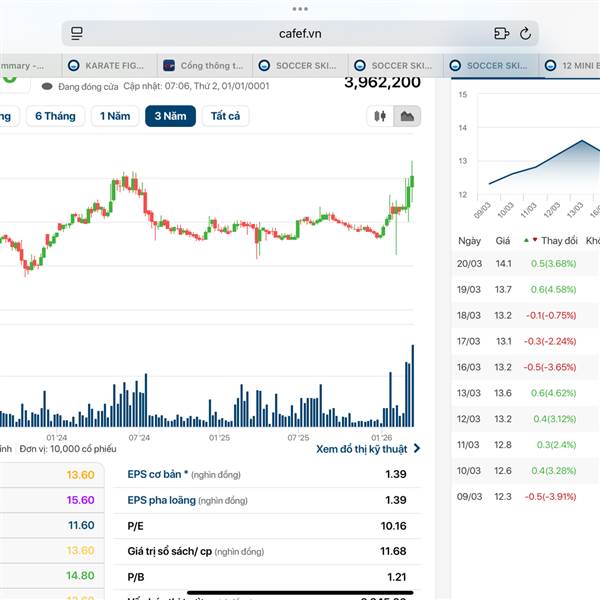Select the 3 Năm time range

pyautogui.click(x=170, y=116)
